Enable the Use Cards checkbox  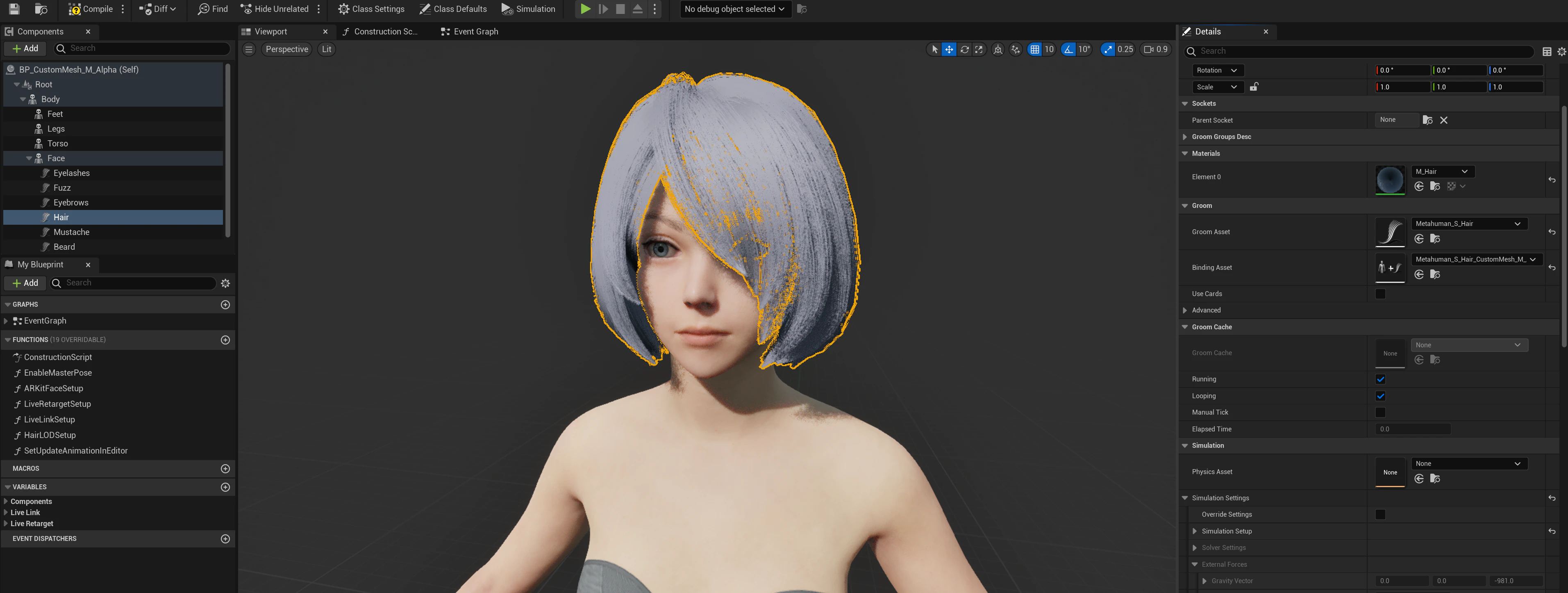[x=1380, y=294]
